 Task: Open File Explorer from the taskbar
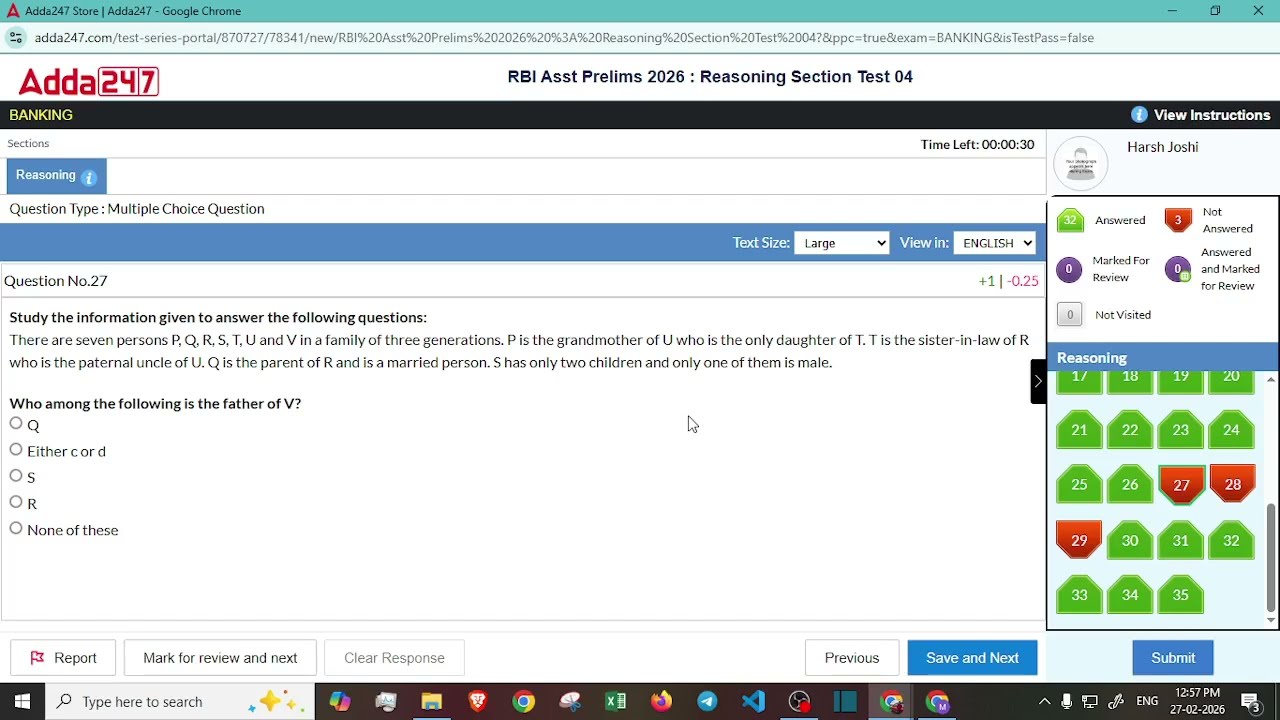431,702
